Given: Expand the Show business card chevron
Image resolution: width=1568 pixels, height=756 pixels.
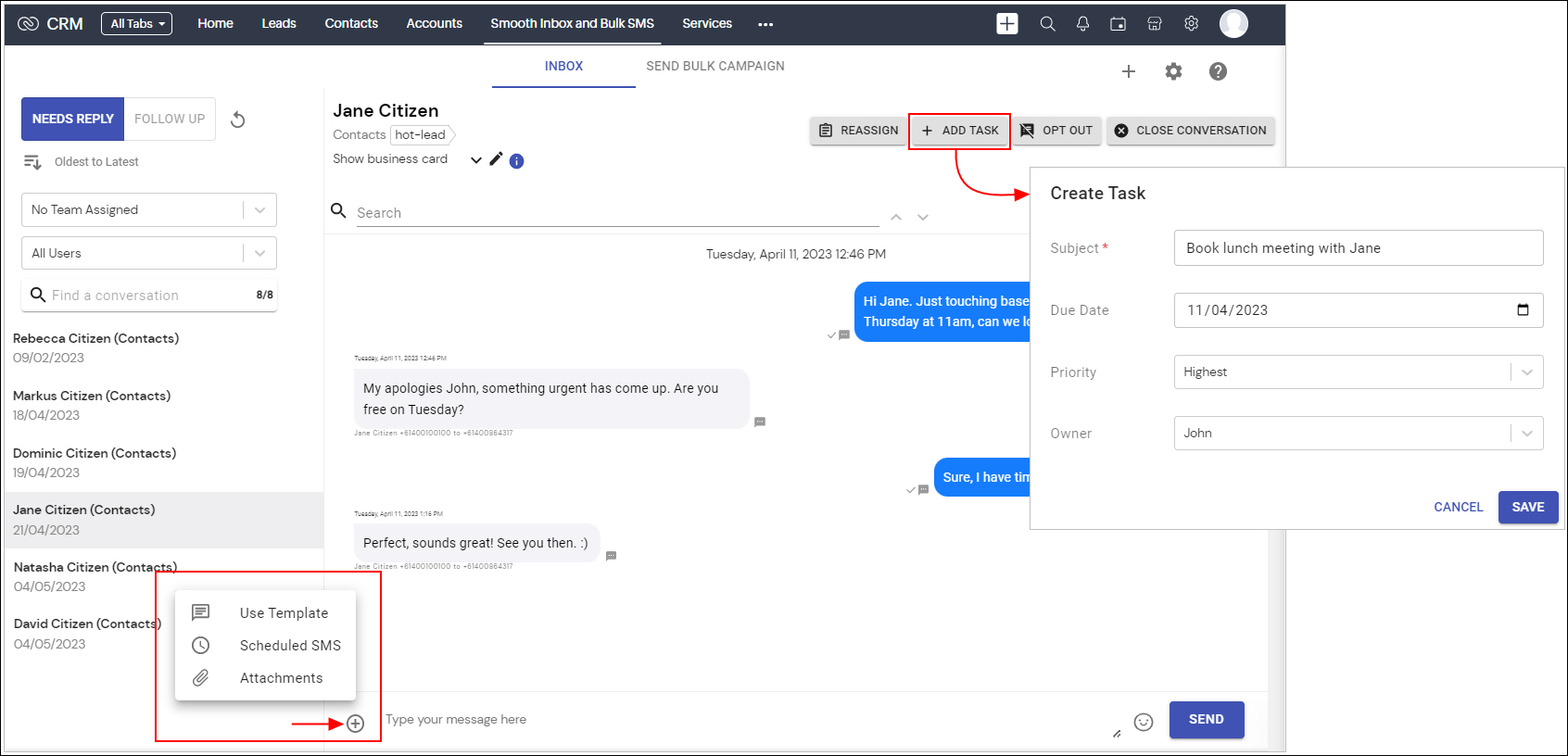Looking at the screenshot, I should (x=475, y=159).
